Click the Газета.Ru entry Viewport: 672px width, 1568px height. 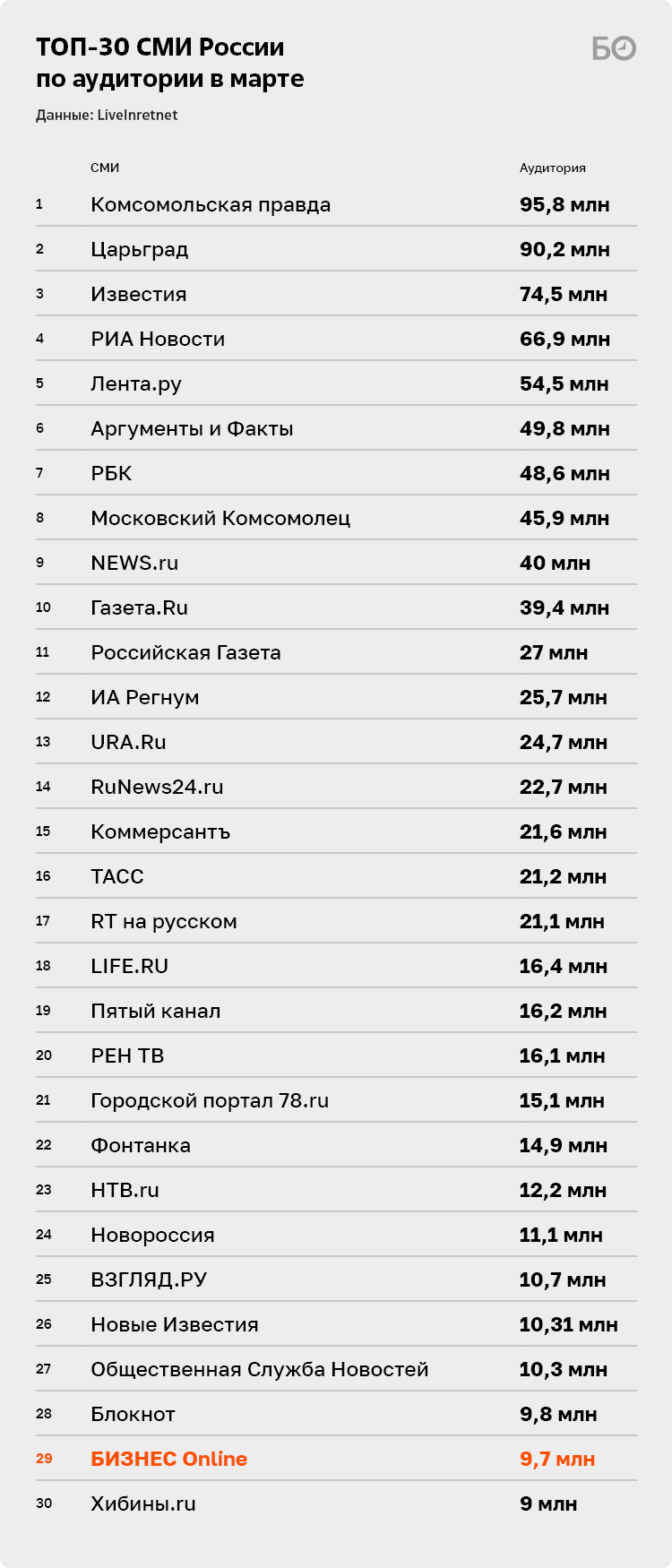[139, 607]
